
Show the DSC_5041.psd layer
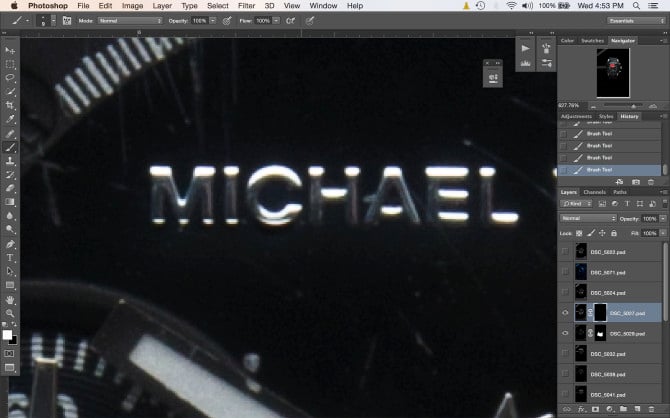(565, 394)
